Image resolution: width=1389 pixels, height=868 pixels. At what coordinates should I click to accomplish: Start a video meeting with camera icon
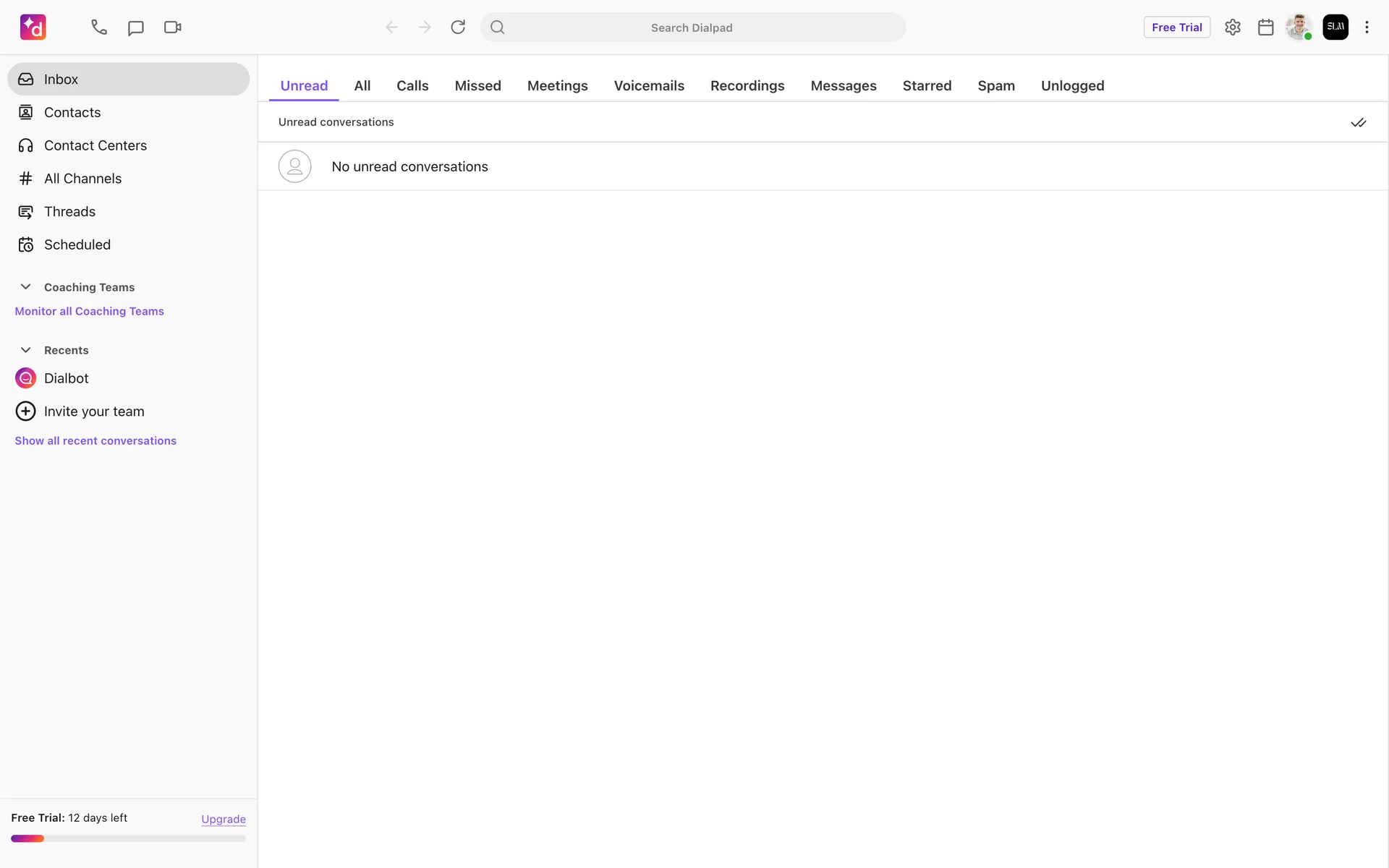tap(172, 27)
